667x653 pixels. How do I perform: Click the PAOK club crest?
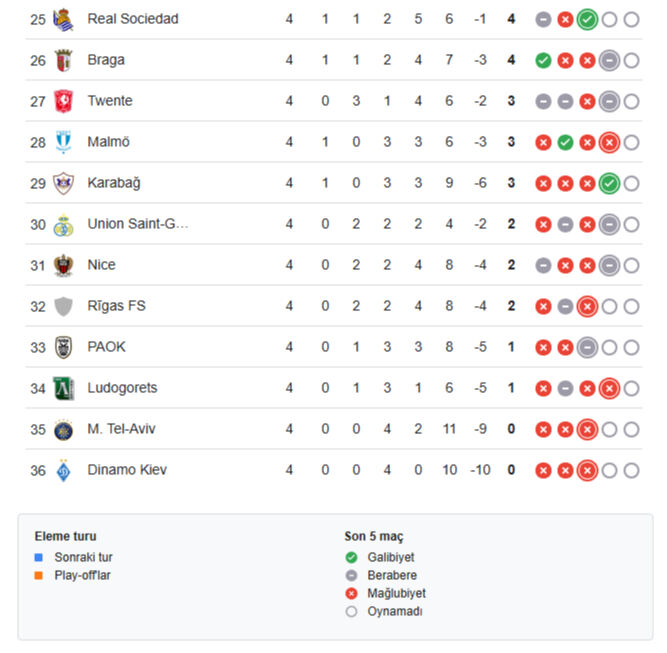pos(64,347)
